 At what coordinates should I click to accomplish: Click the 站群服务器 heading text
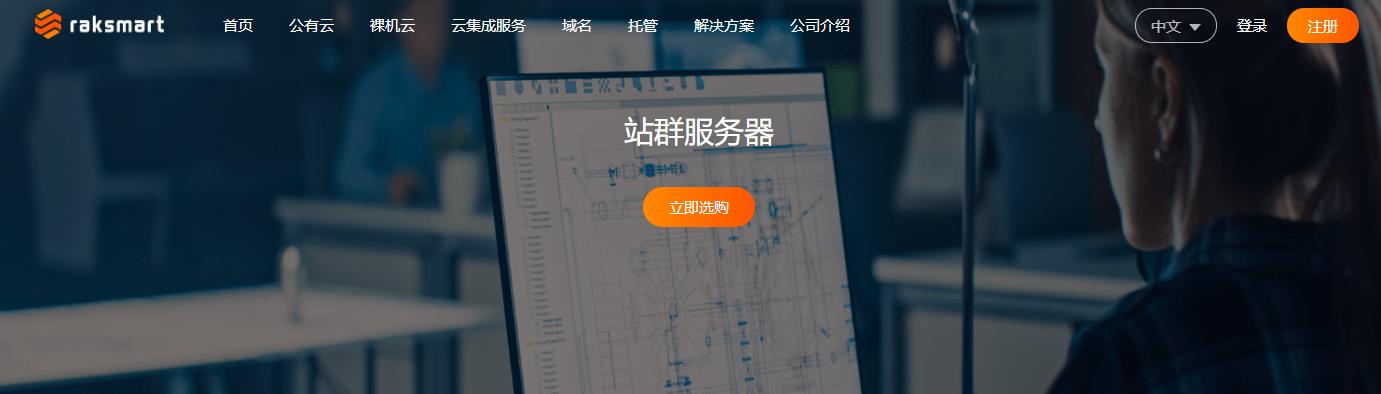coord(699,131)
